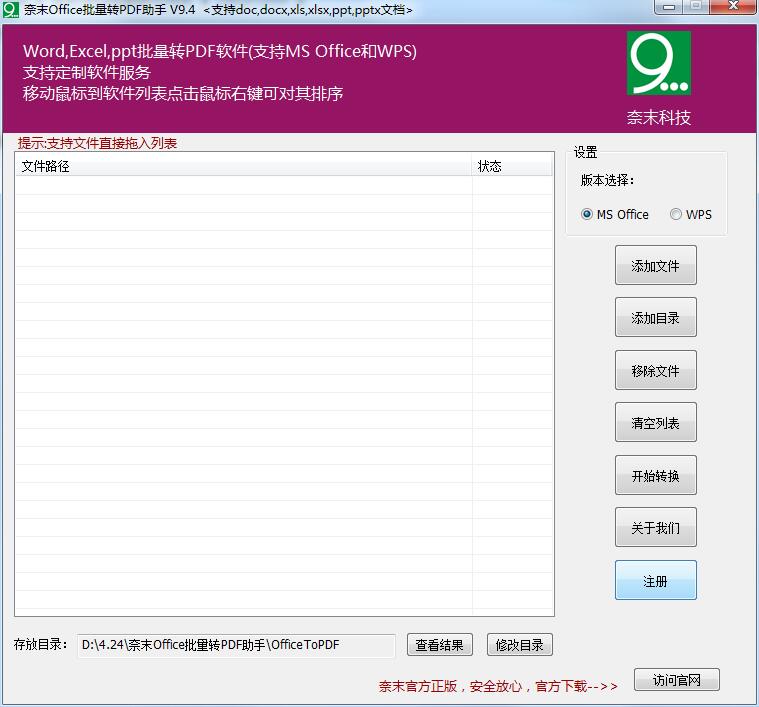Open the 关于我们 about dialog
The height and width of the screenshot is (707, 759).
(x=655, y=528)
